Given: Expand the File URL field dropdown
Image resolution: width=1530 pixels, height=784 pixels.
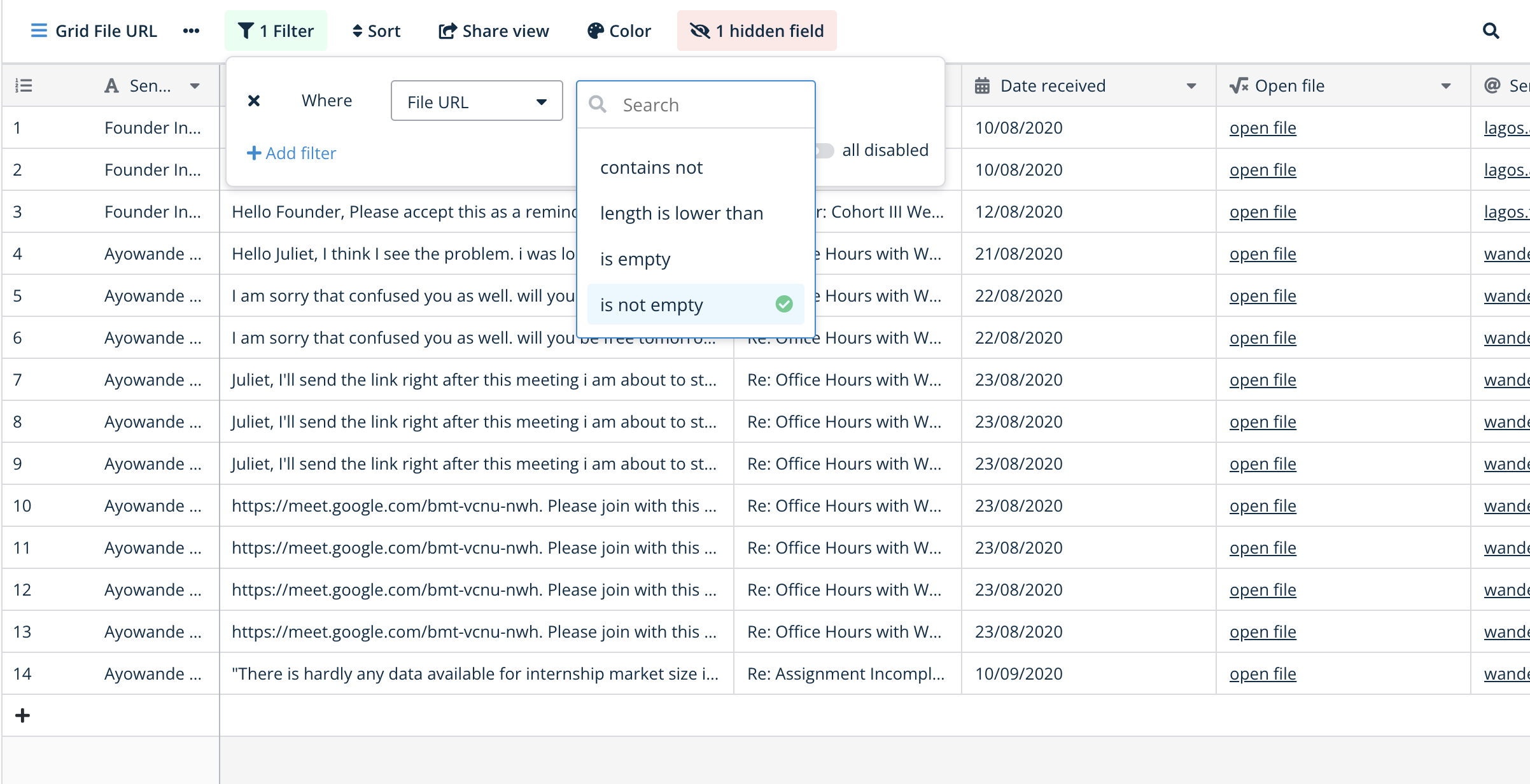Looking at the screenshot, I should [x=477, y=102].
